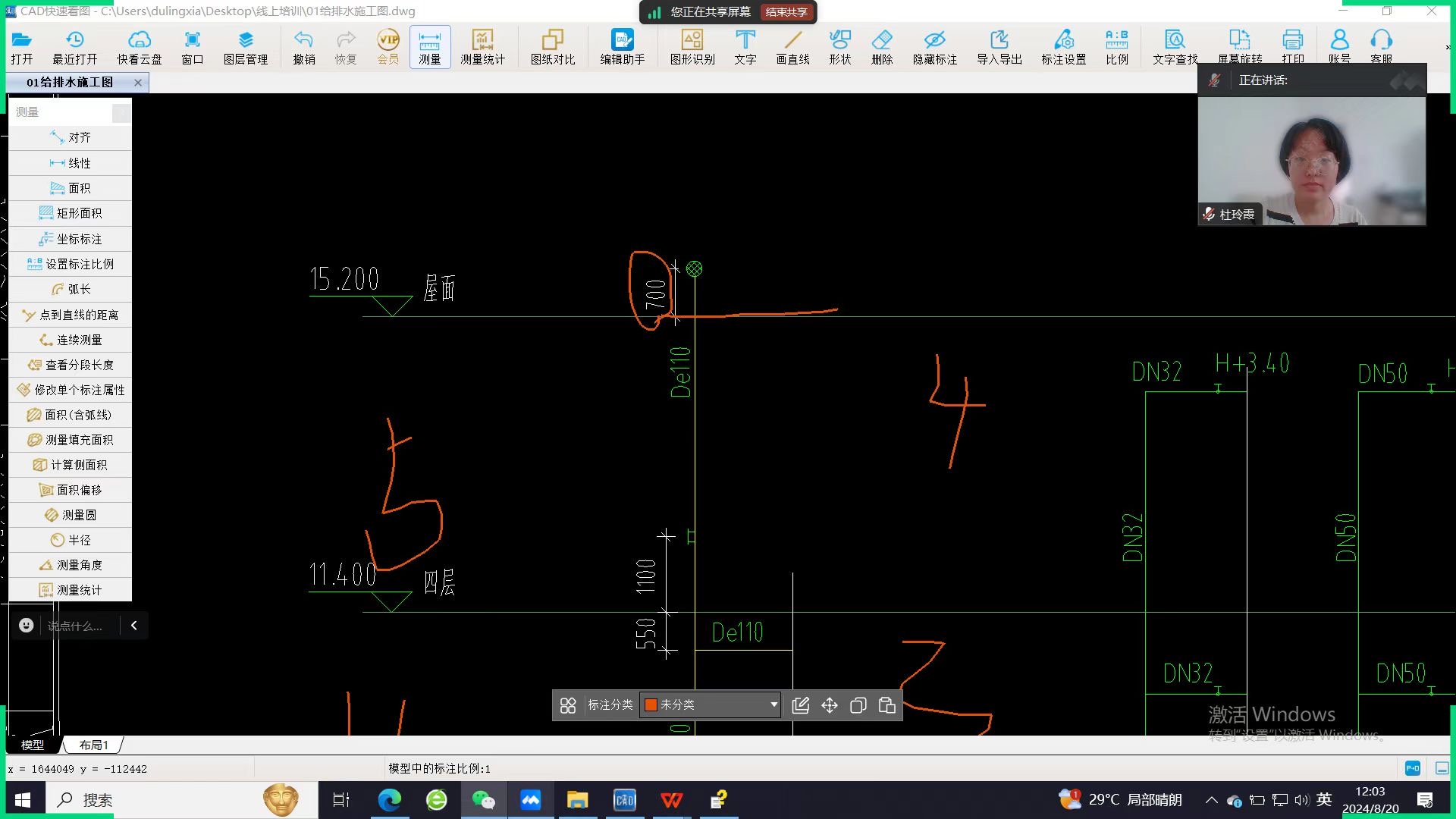
Task: Open the 打印 print tool
Action: (1292, 46)
